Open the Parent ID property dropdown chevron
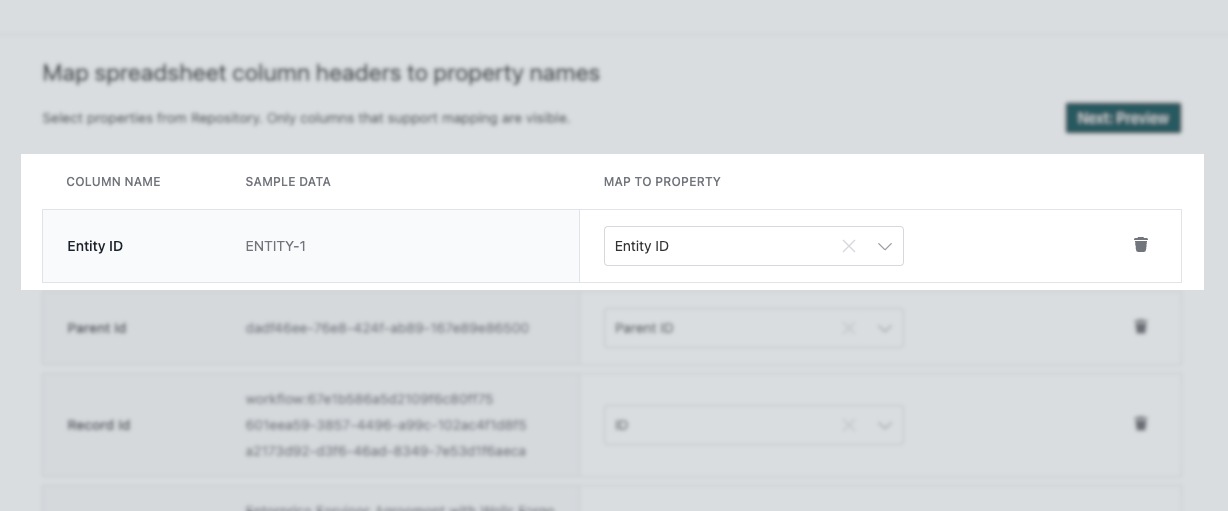 pos(885,328)
